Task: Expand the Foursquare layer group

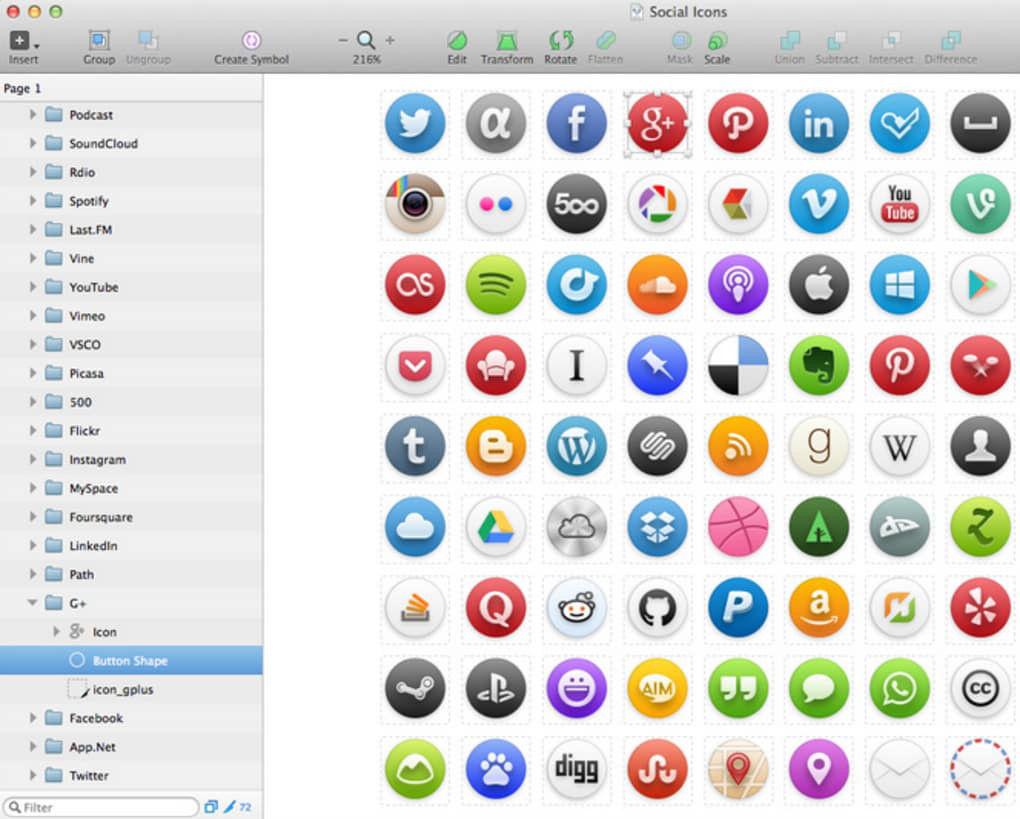Action: pos(33,517)
